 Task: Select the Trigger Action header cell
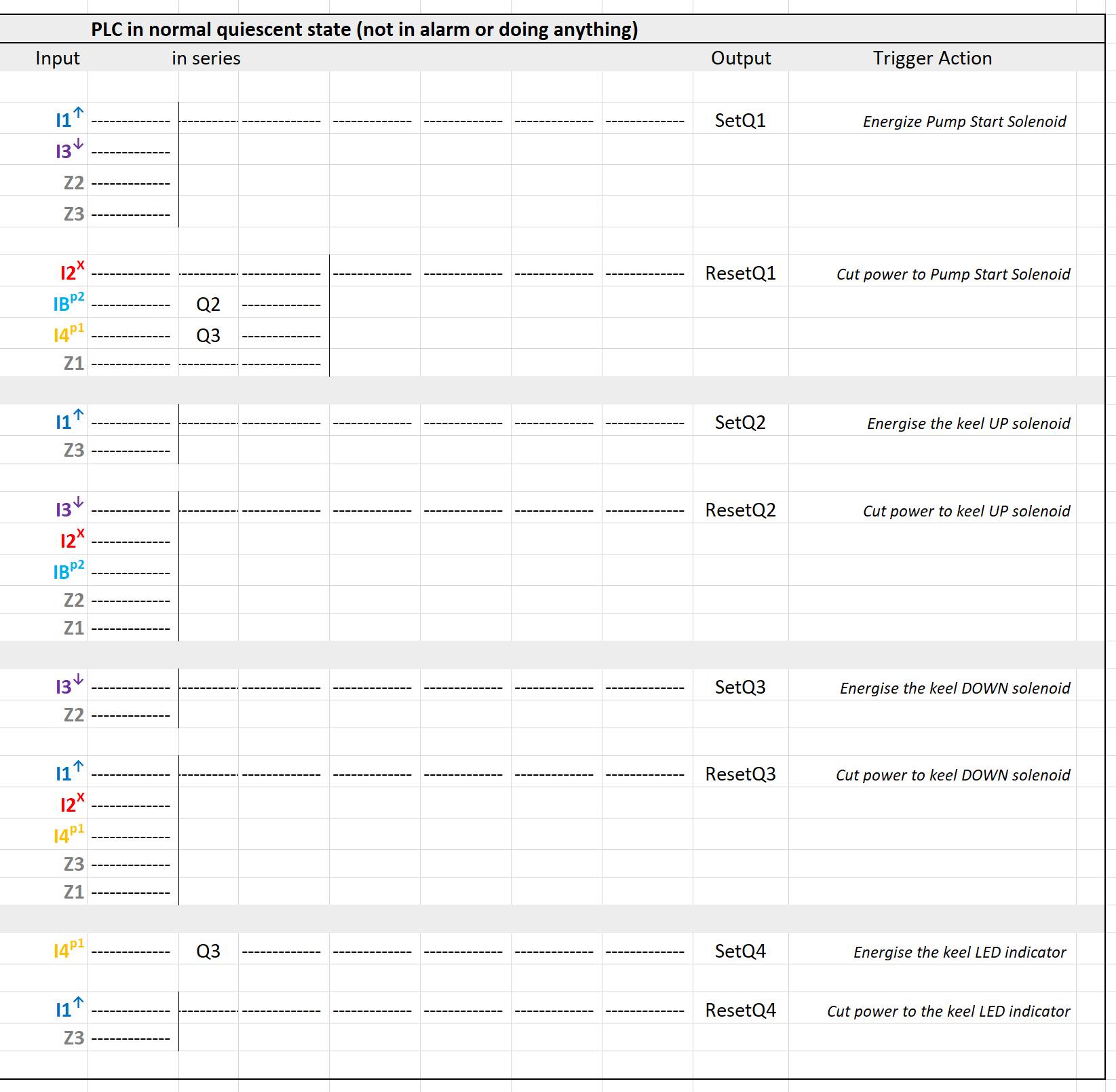click(x=931, y=58)
